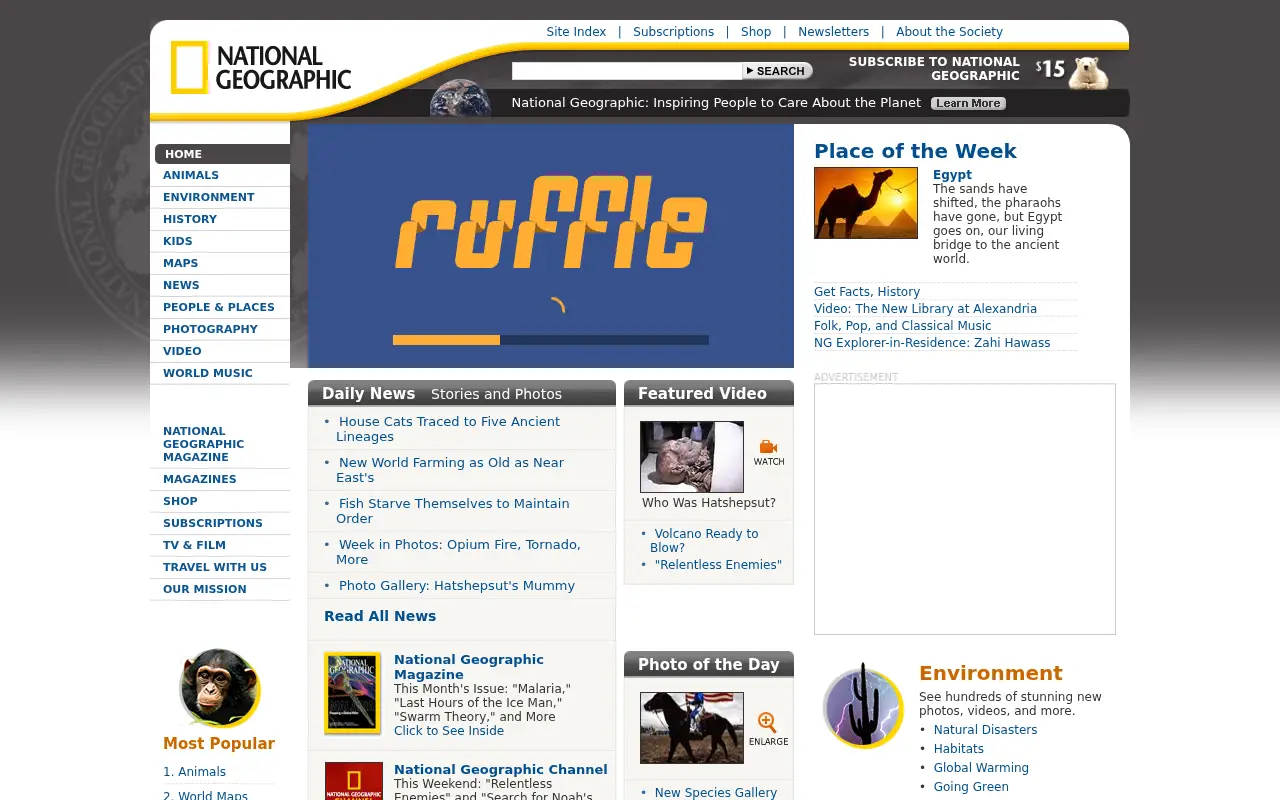The width and height of the screenshot is (1280, 800).
Task: Open the ENVIRONMENT navigation item
Action: coord(209,197)
